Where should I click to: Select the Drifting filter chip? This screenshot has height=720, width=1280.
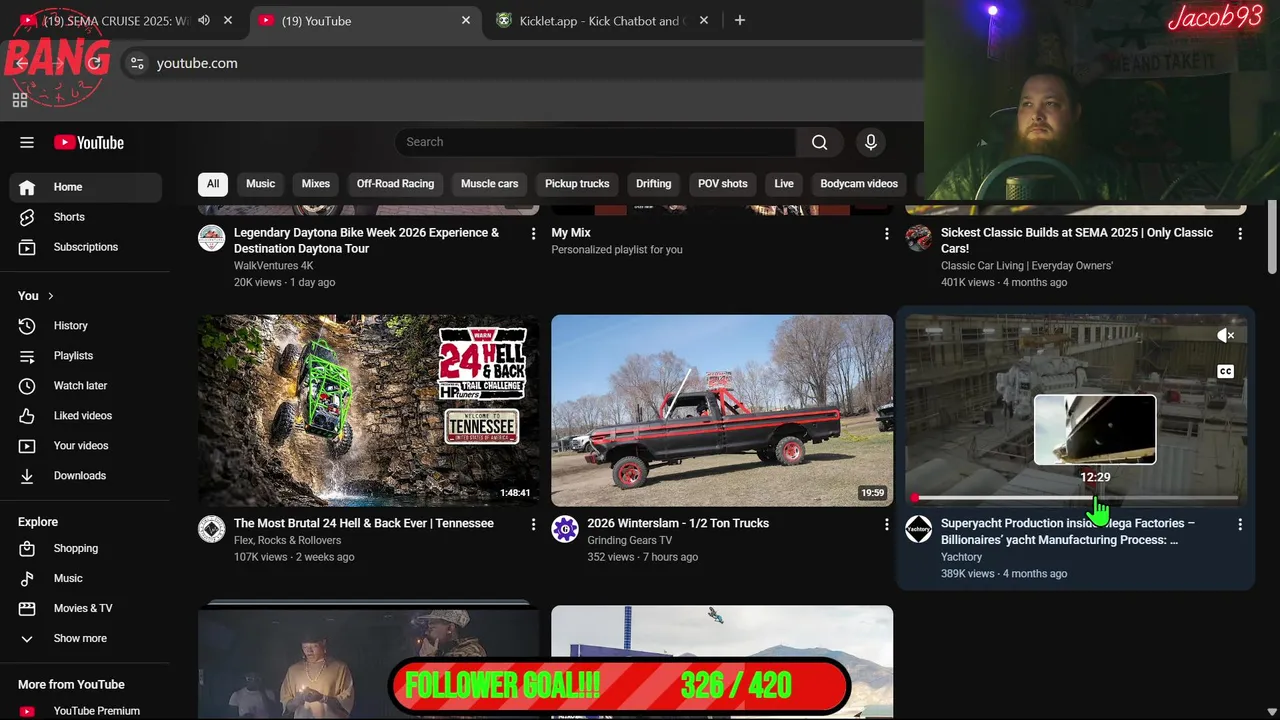click(x=654, y=184)
